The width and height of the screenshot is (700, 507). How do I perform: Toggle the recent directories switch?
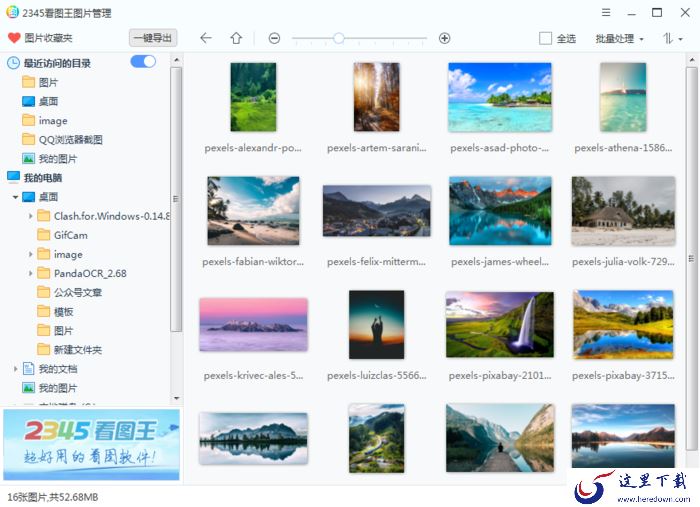click(x=143, y=62)
